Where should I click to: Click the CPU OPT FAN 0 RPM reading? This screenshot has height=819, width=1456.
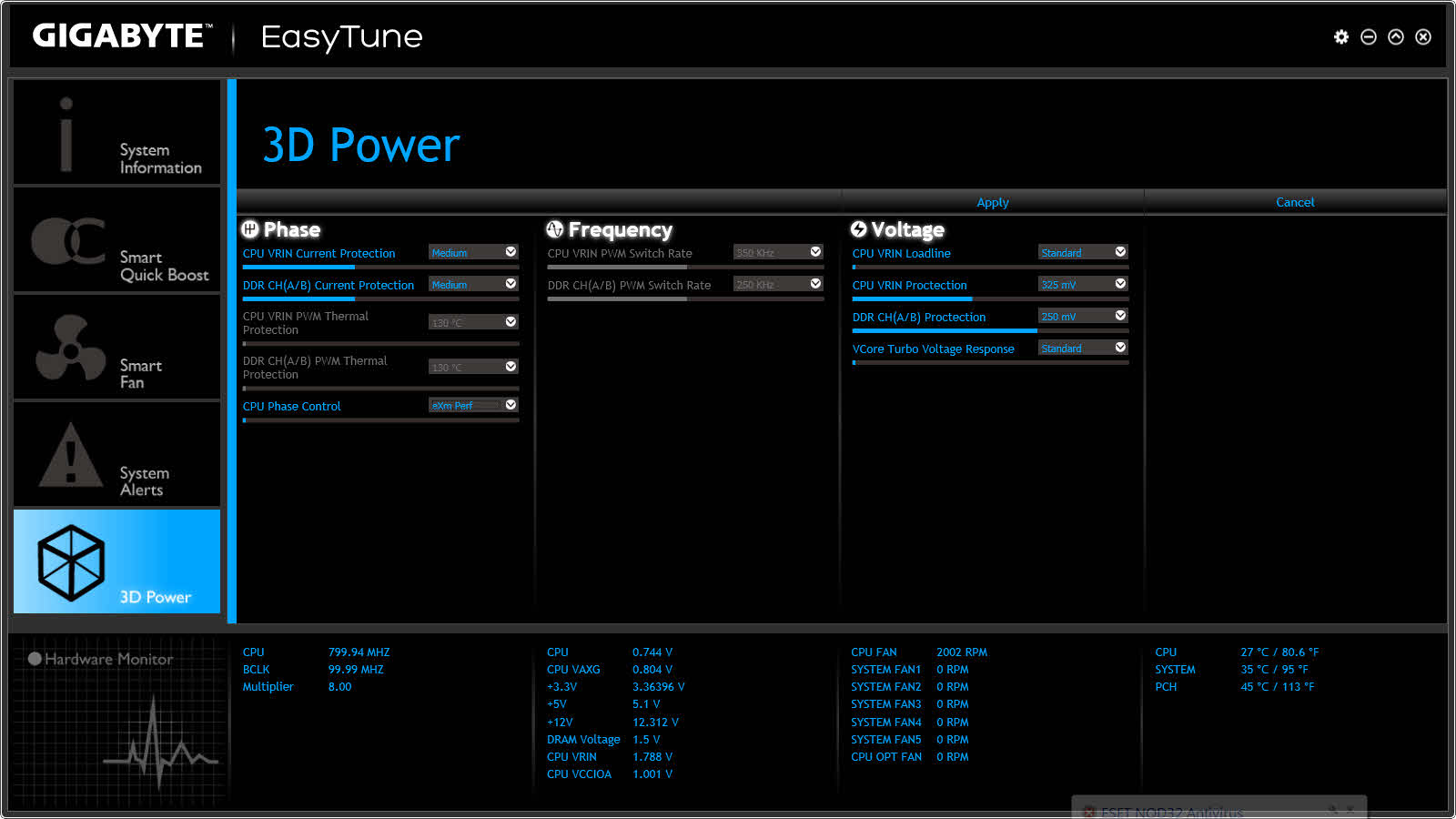click(952, 757)
